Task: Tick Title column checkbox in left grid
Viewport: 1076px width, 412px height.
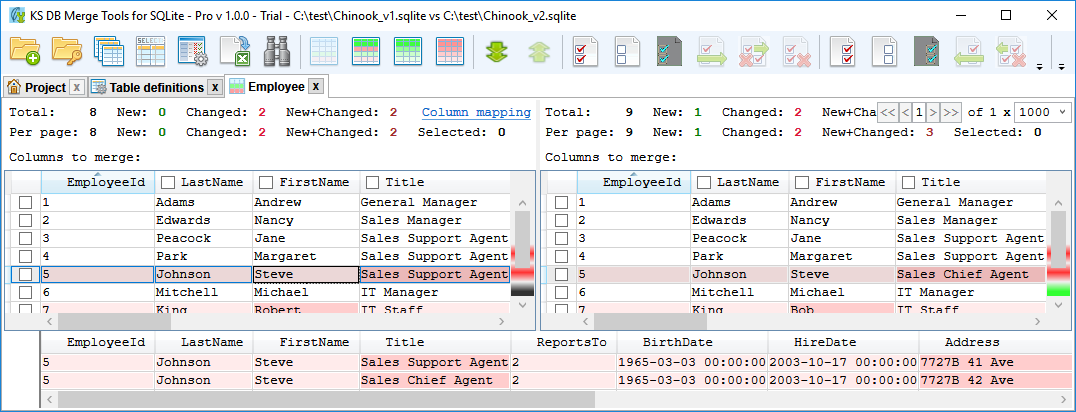Action: [371, 182]
